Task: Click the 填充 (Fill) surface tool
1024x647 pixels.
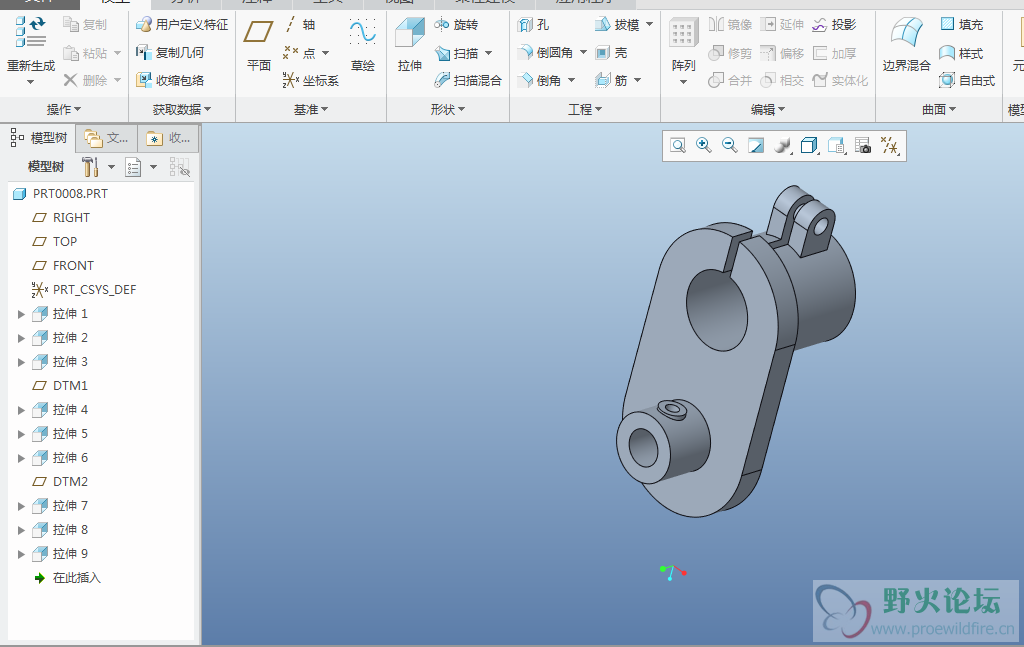Action: coord(961,25)
